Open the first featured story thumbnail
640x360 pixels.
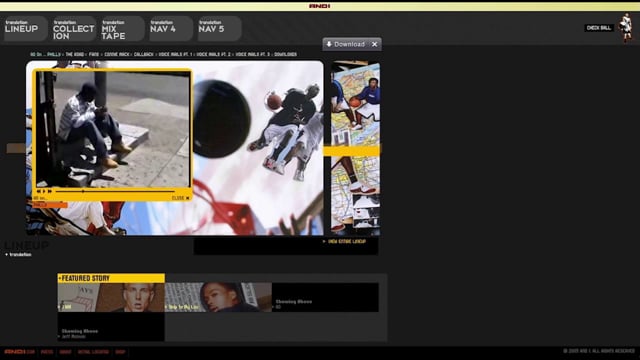pos(111,298)
